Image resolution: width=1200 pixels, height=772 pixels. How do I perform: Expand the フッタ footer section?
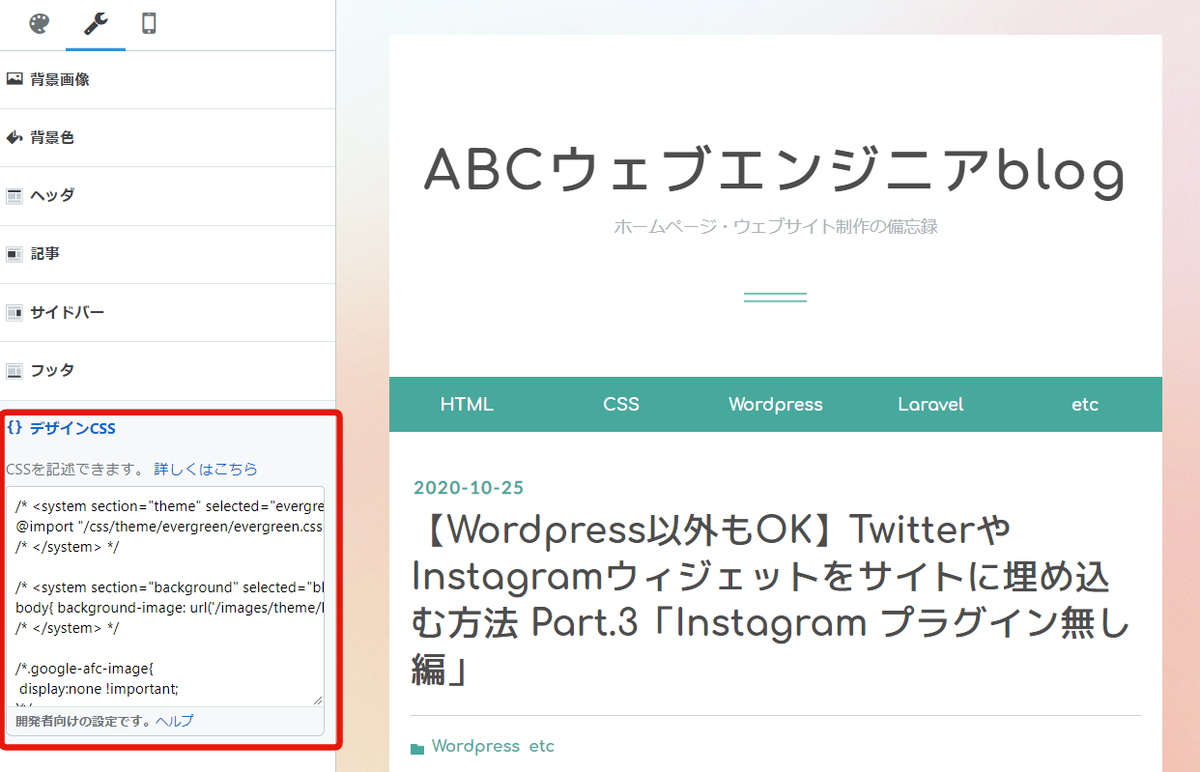coord(47,370)
